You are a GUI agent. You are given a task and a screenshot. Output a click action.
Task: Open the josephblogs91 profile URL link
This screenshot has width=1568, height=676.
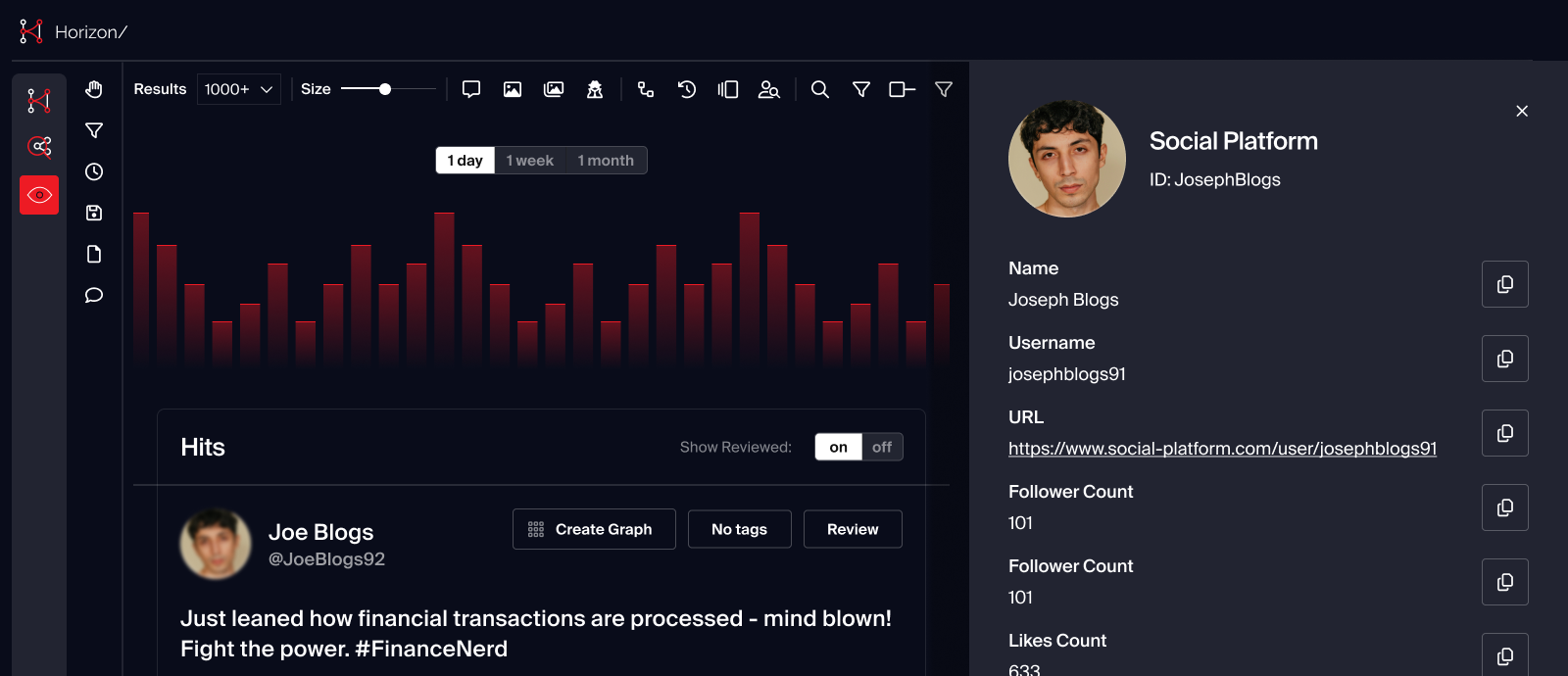tap(1222, 449)
